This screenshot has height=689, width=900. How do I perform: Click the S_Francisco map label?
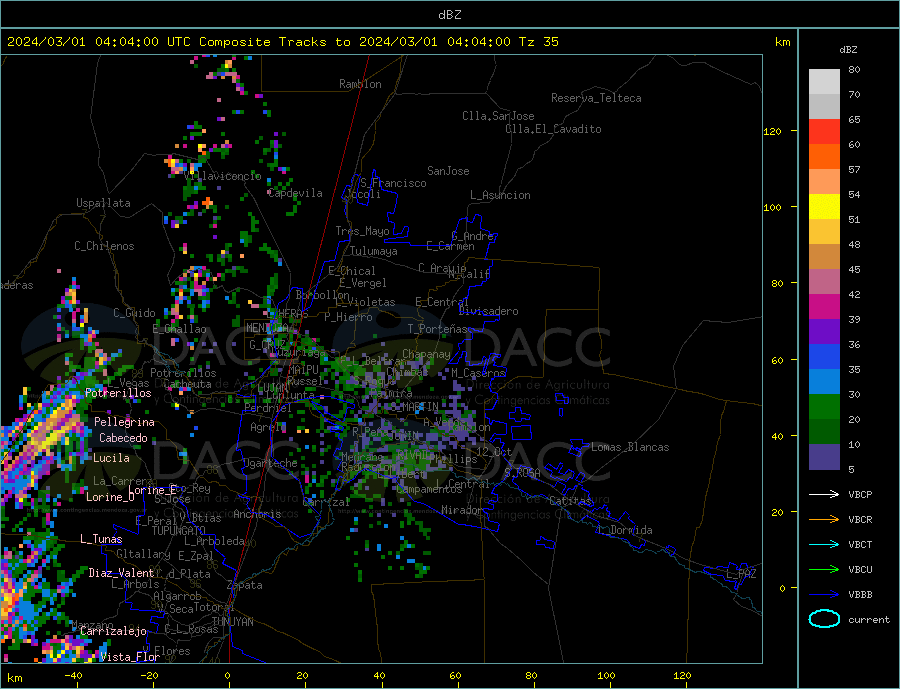[393, 183]
